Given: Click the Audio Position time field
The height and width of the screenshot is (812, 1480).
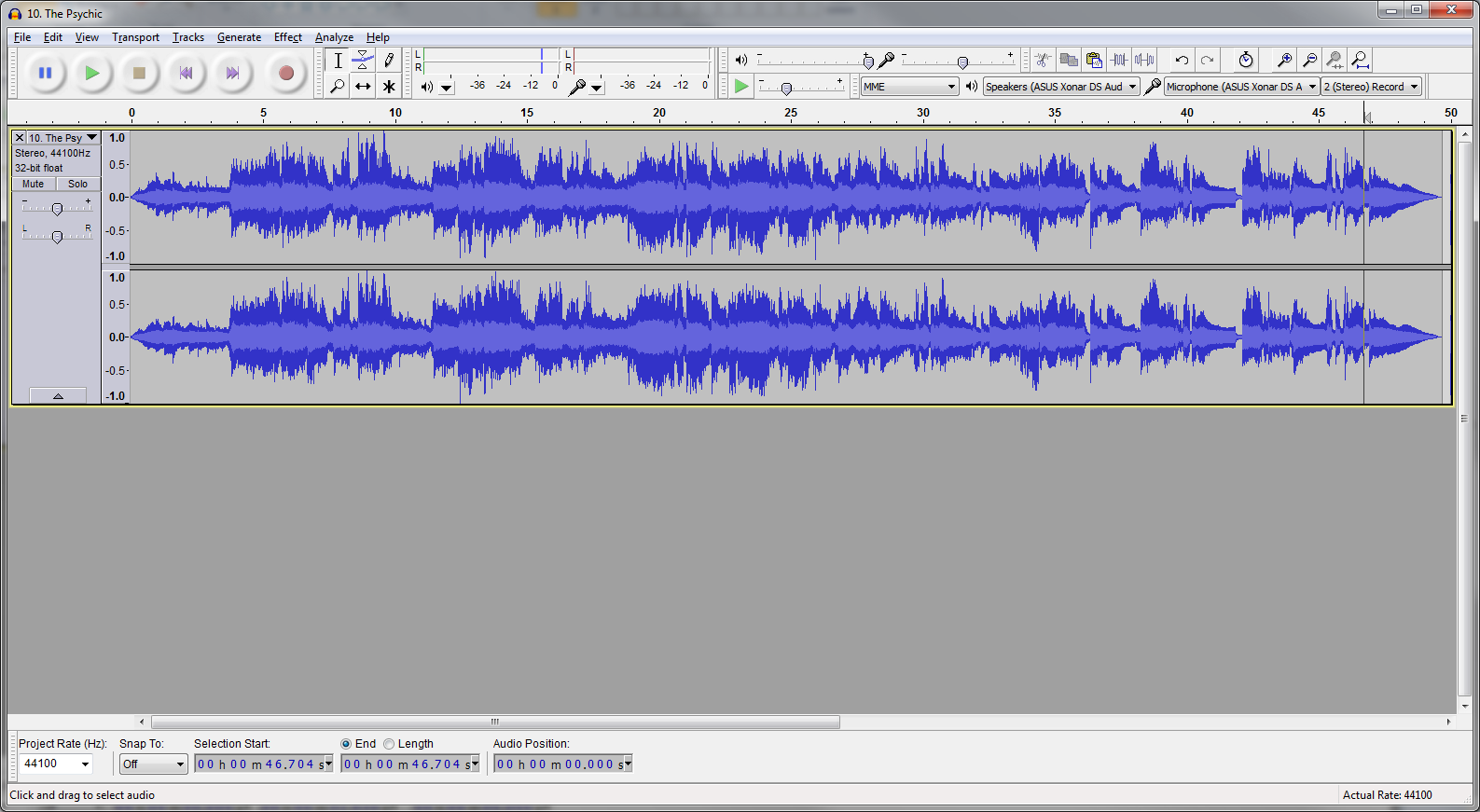Looking at the screenshot, I should coord(563,764).
